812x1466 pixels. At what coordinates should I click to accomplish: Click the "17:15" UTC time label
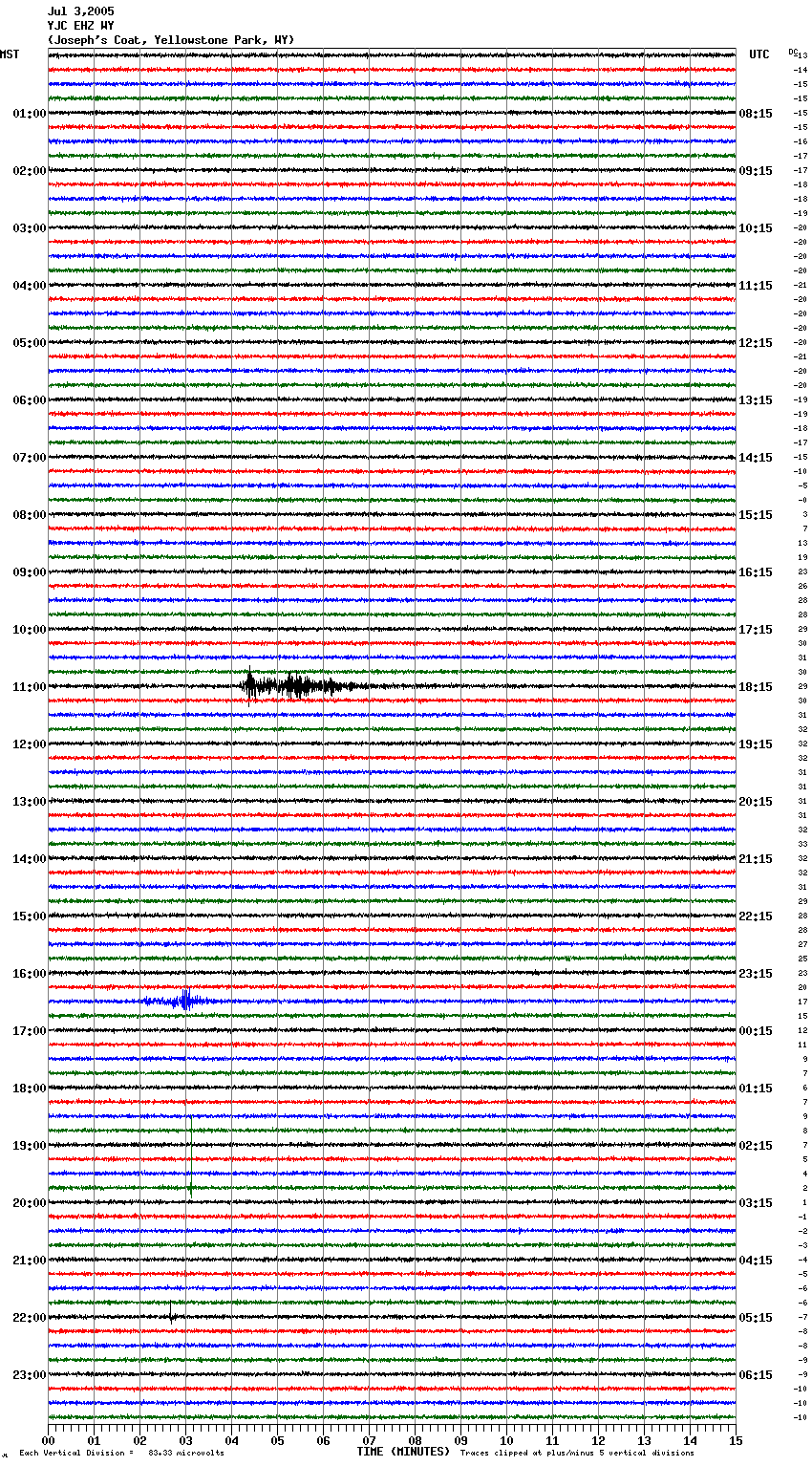coord(756,630)
